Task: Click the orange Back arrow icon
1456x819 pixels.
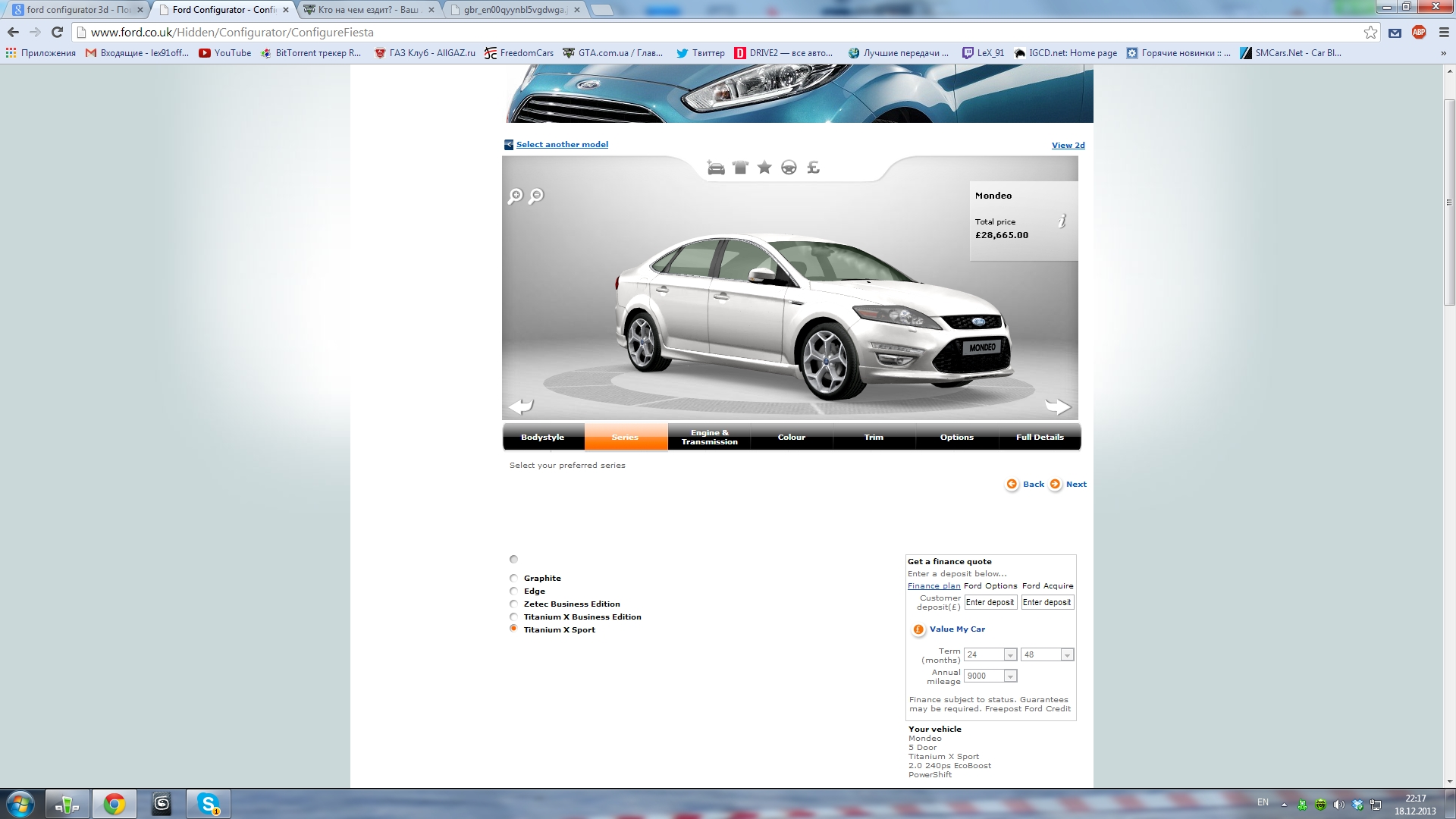Action: click(x=1012, y=484)
